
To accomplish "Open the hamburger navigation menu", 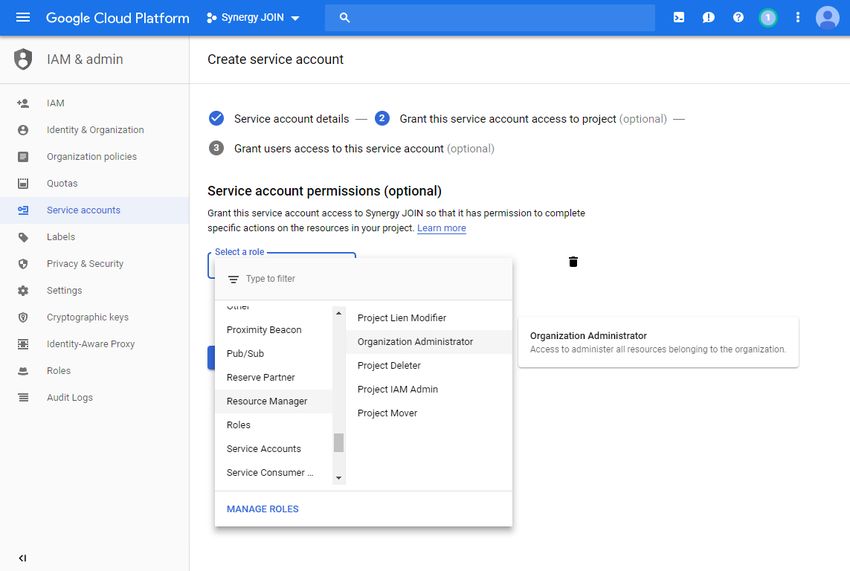I will click(23, 17).
